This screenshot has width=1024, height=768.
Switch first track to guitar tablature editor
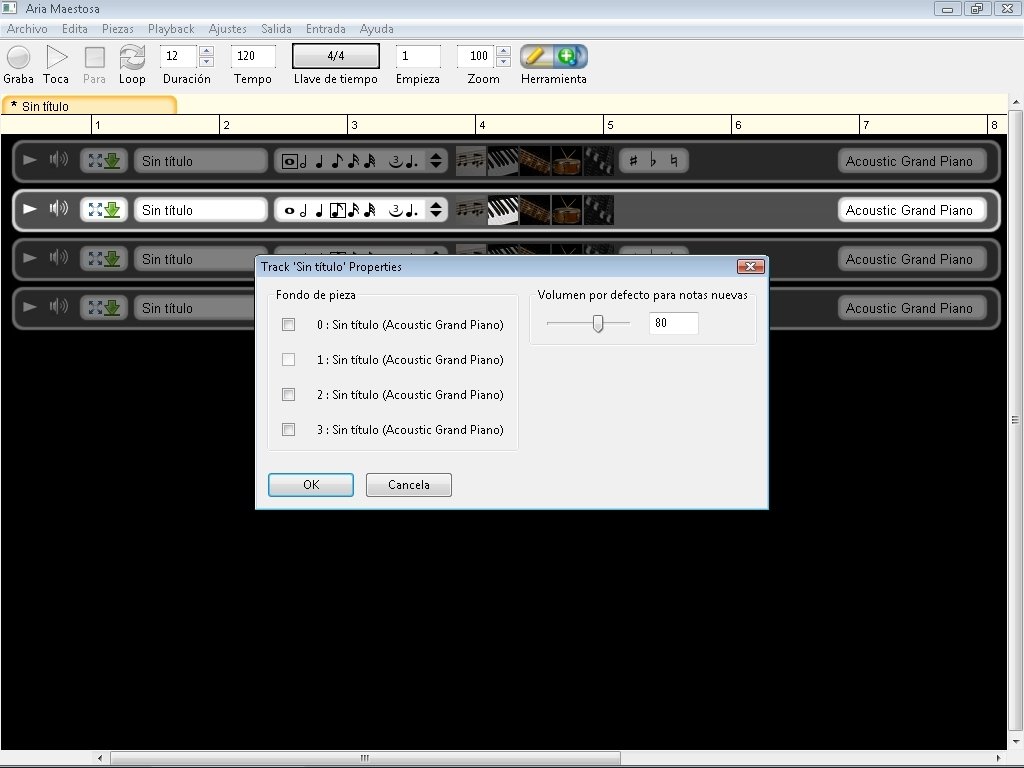coord(535,161)
